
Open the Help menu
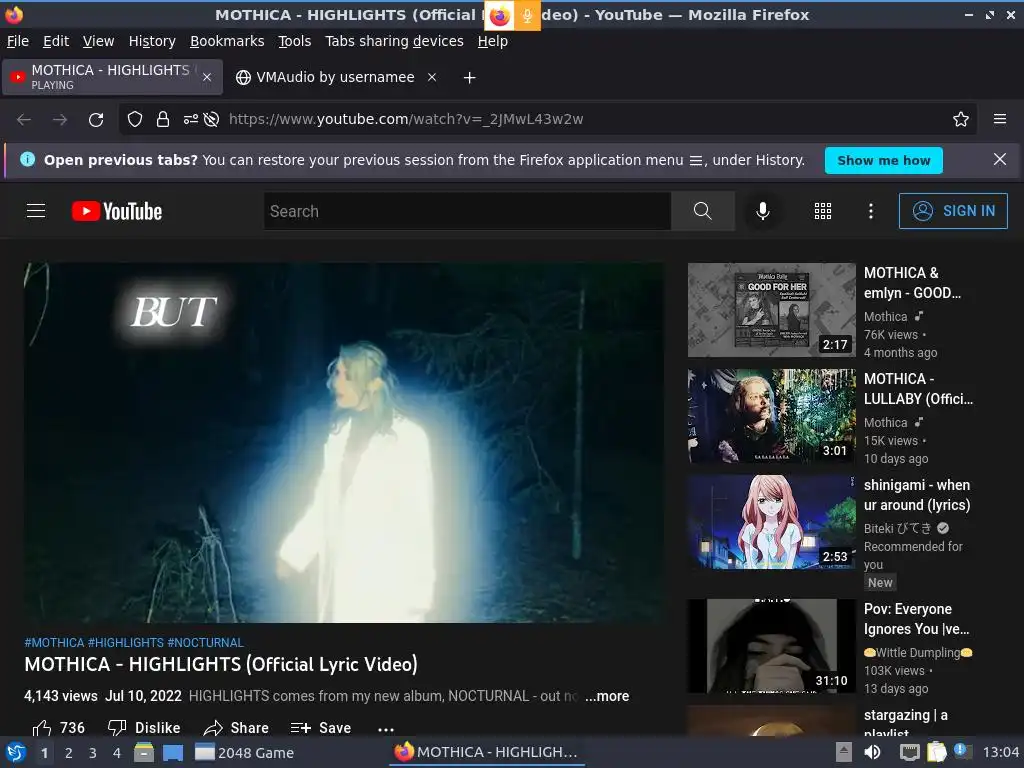pos(492,41)
